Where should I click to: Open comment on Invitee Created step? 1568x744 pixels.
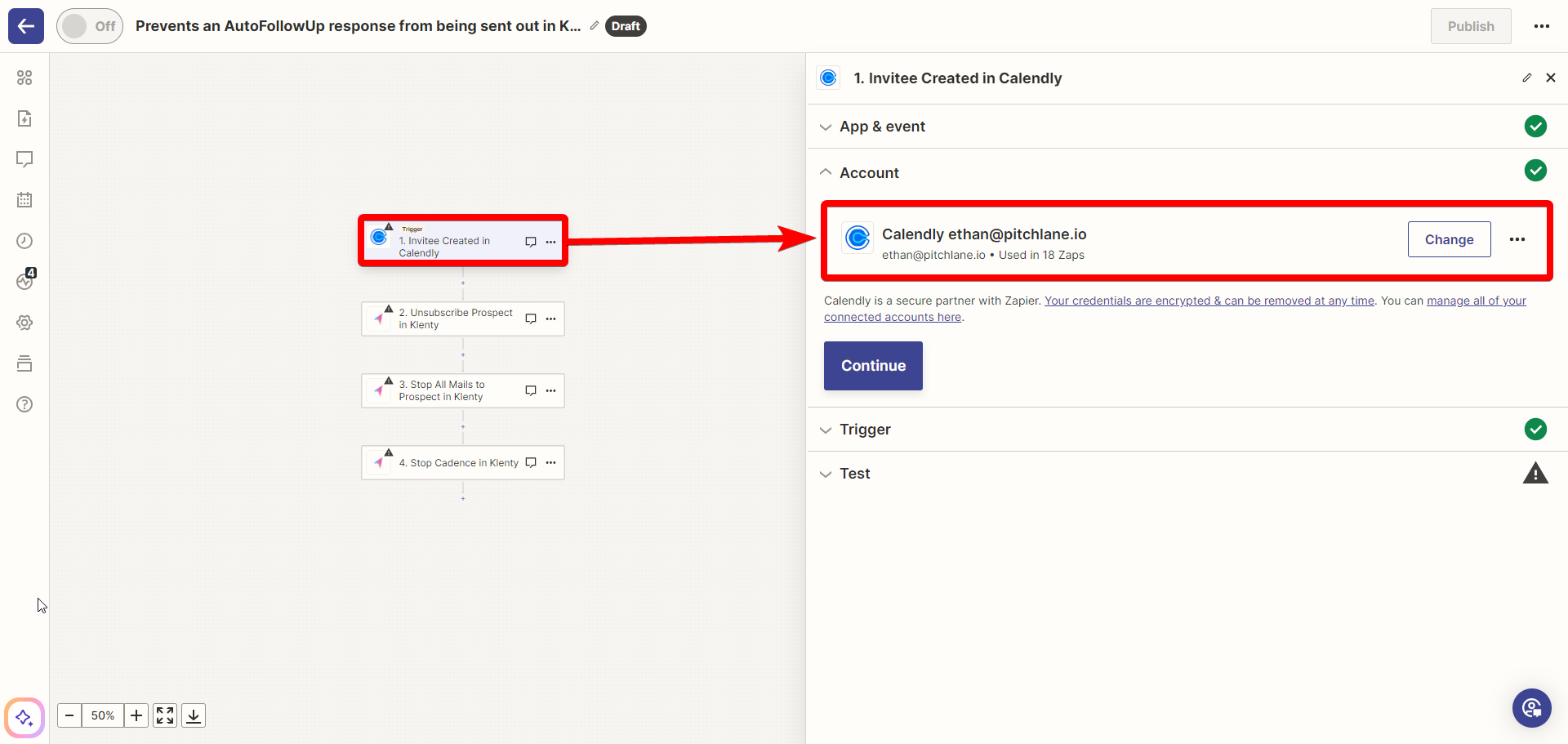tap(531, 242)
